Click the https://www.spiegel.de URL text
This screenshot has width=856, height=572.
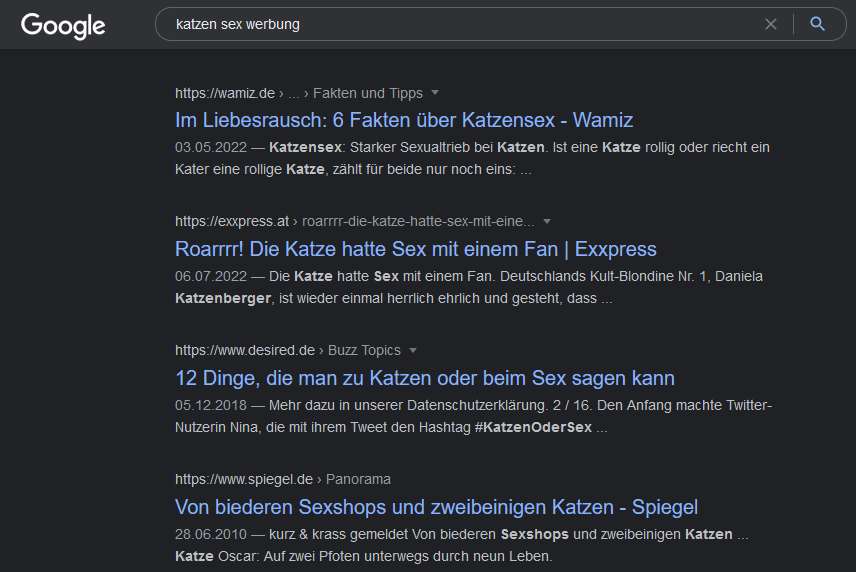244,480
